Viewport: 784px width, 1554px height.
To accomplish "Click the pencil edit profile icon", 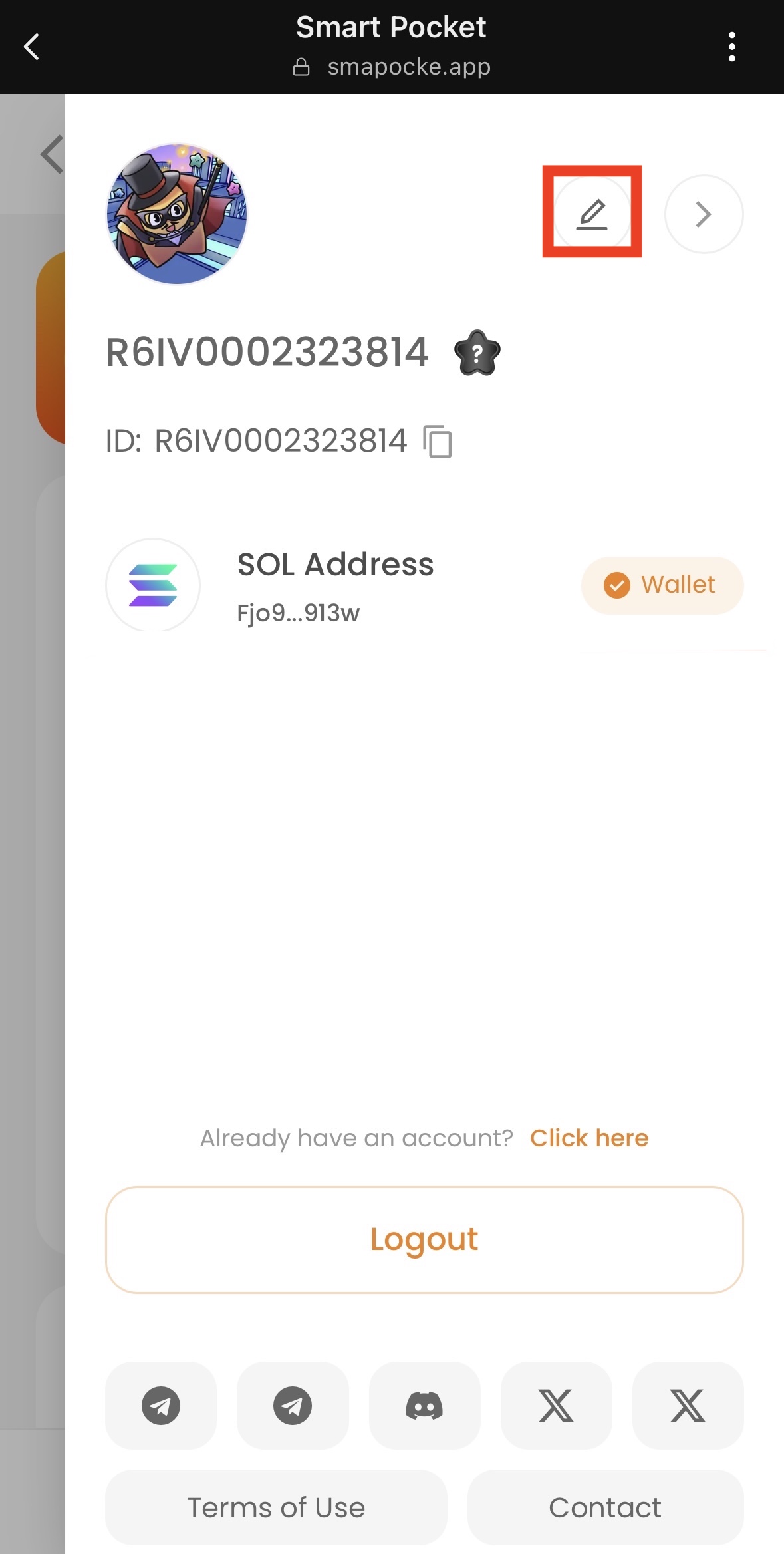I will 592,214.
